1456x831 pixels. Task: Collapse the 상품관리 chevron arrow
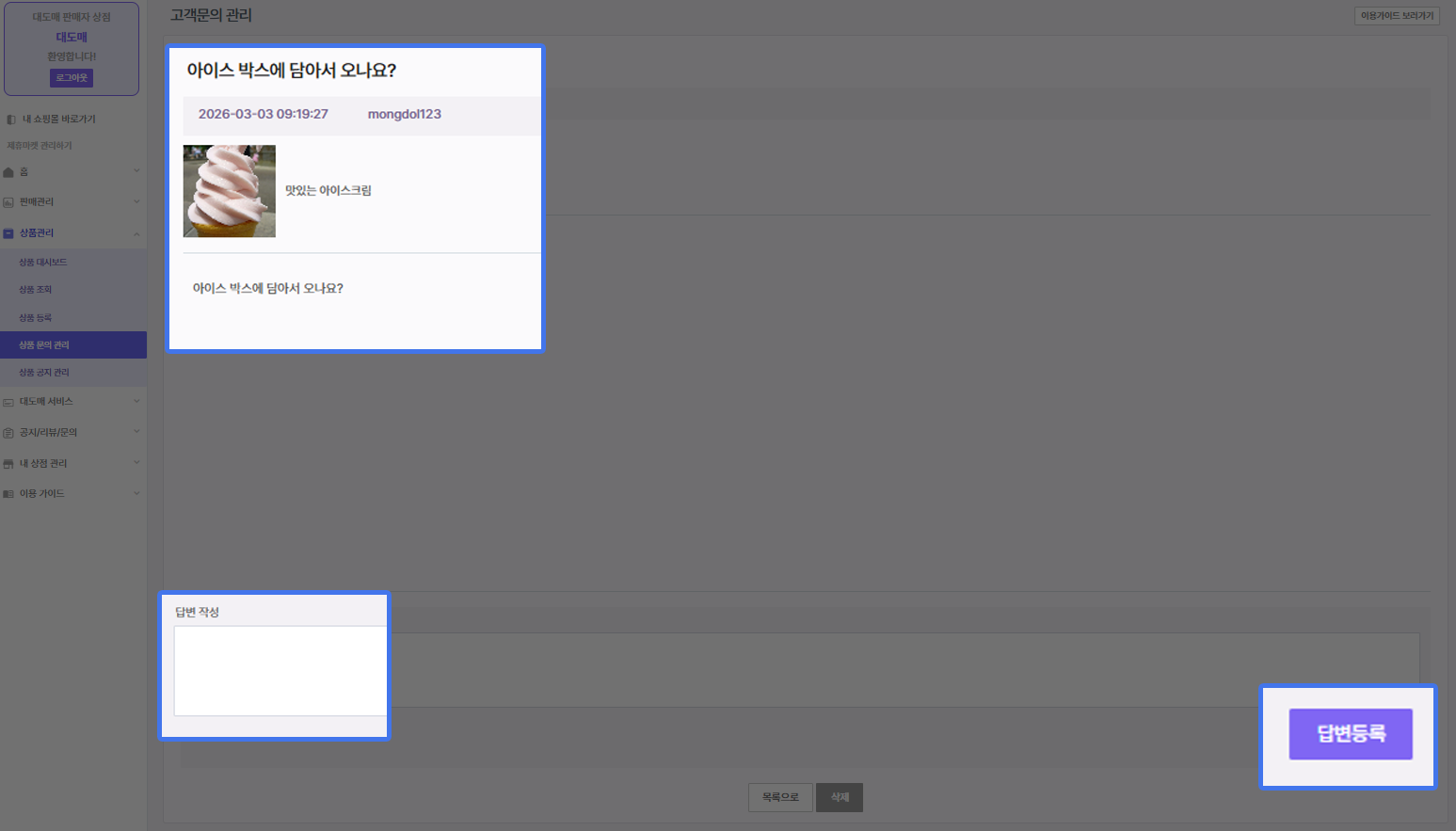pos(136,233)
